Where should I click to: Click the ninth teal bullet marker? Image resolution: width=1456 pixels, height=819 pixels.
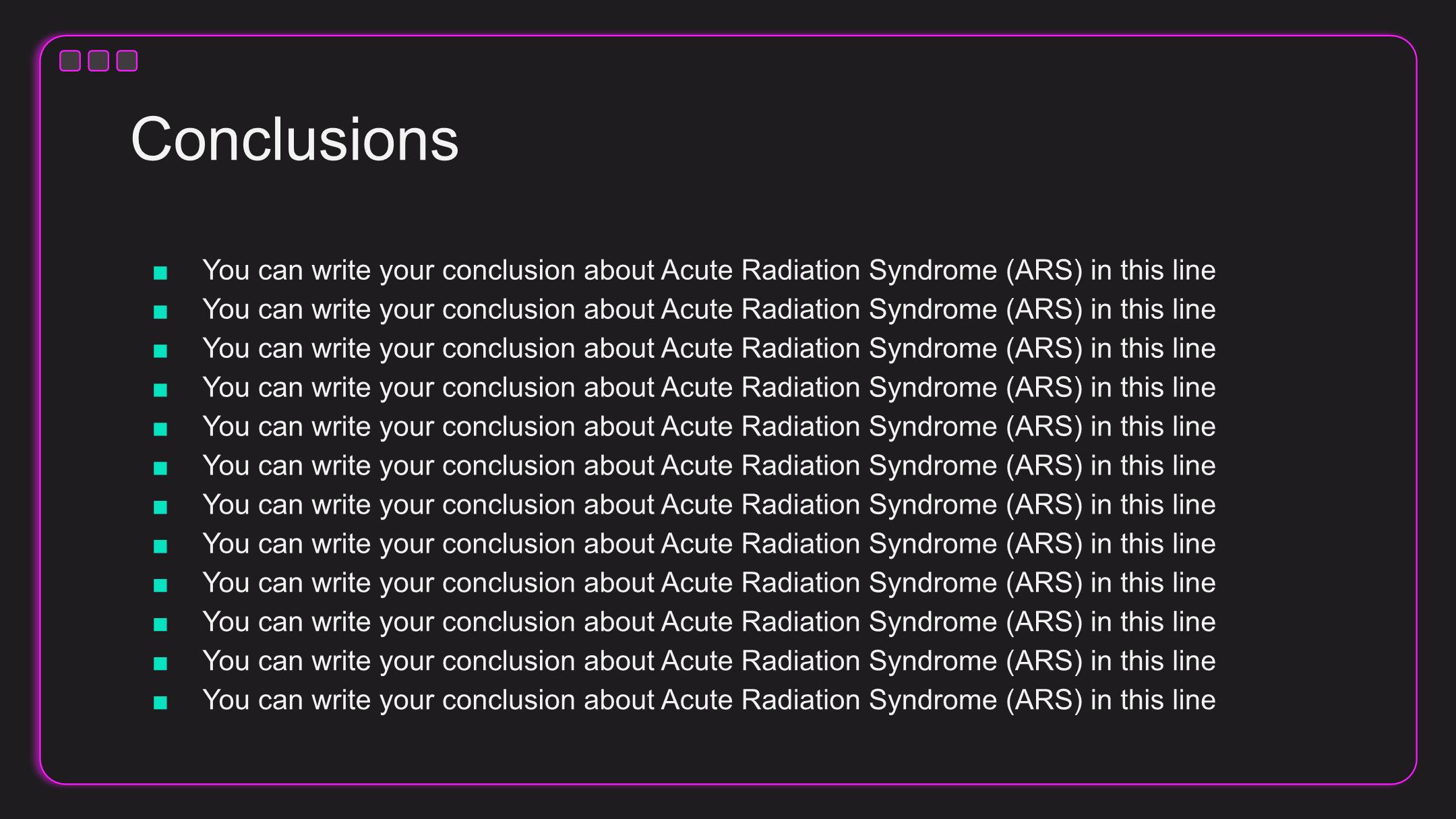tap(160, 586)
